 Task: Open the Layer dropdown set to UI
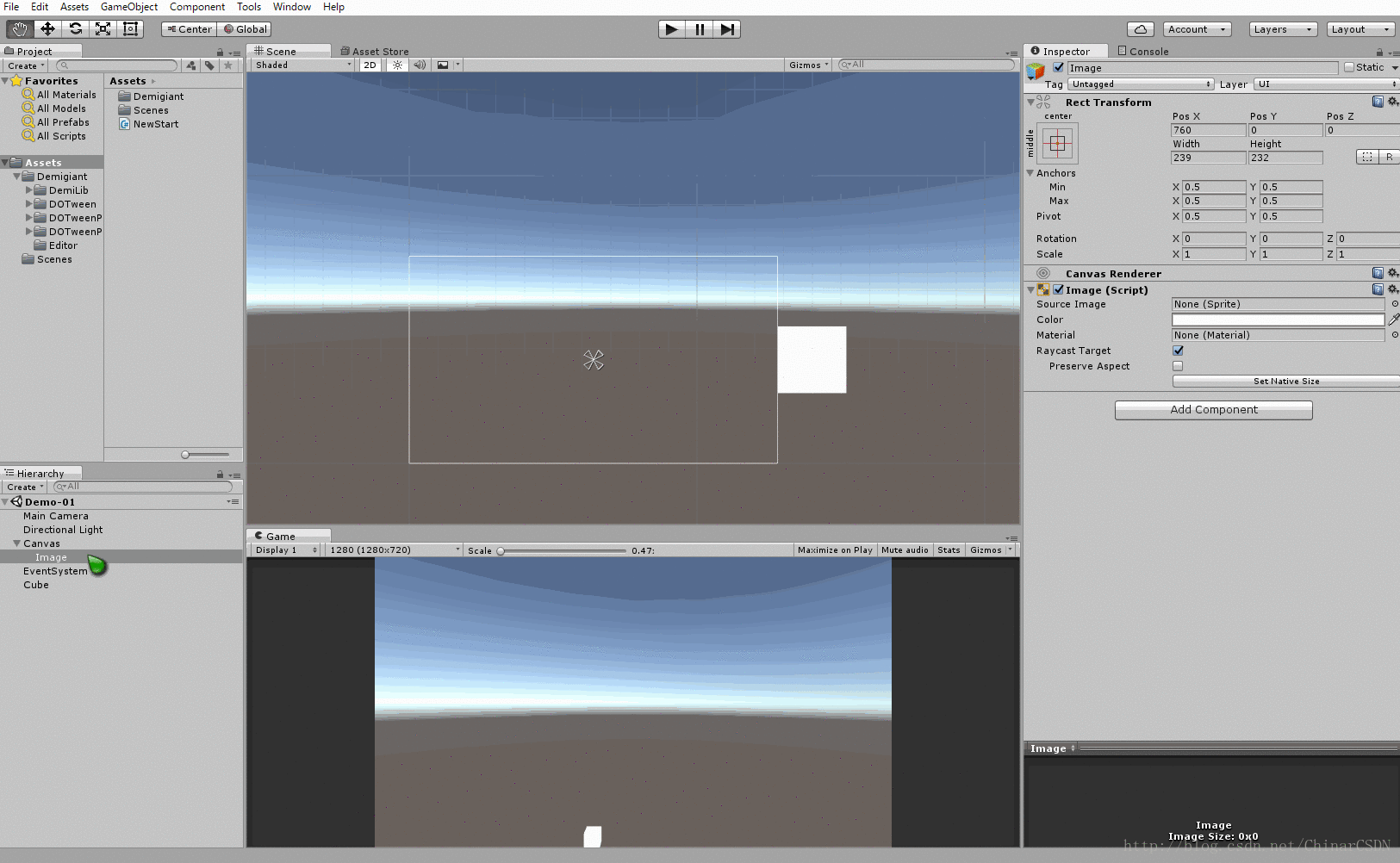pos(1327,84)
